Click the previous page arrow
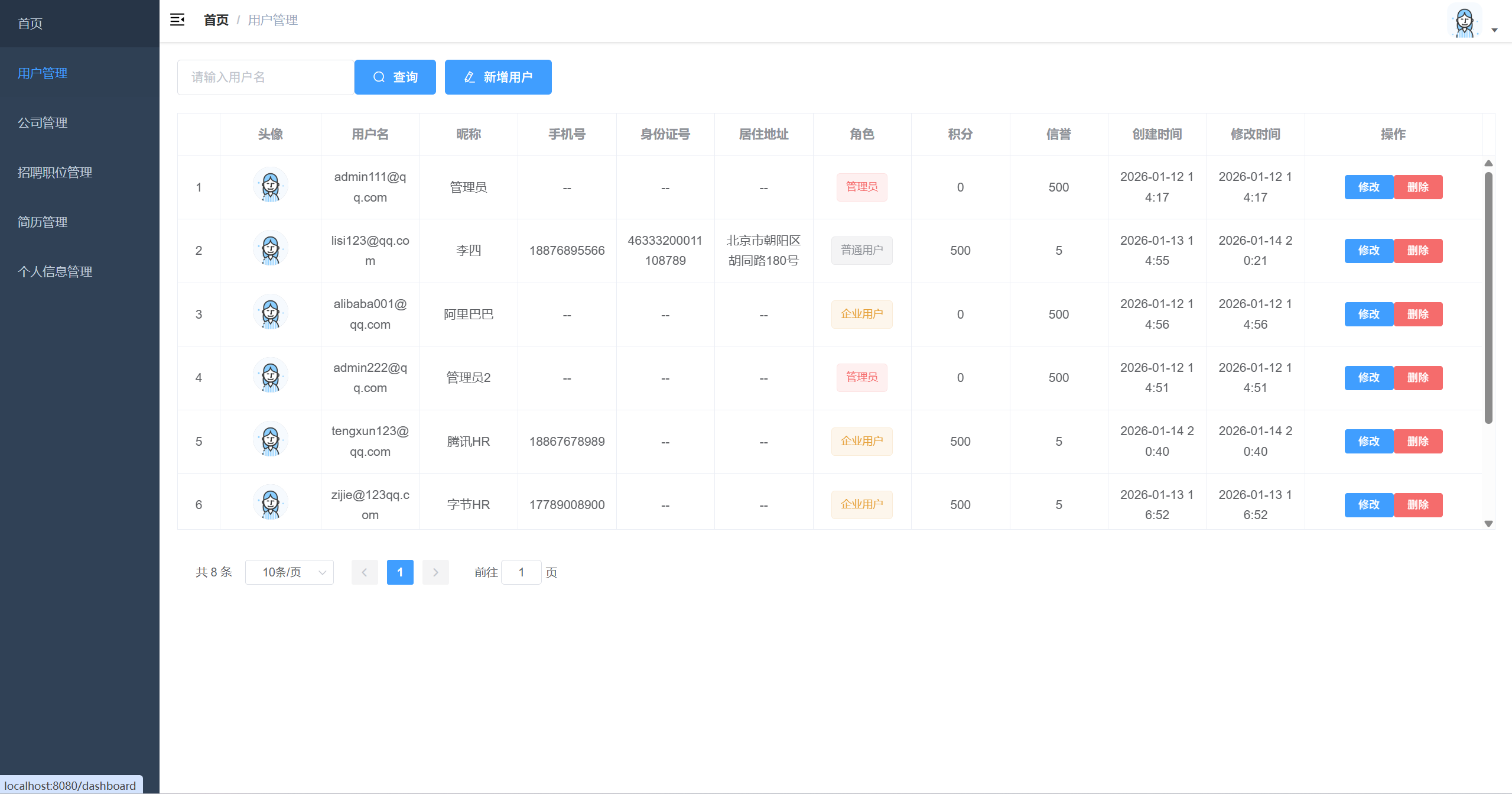The width and height of the screenshot is (1512, 794). click(365, 572)
